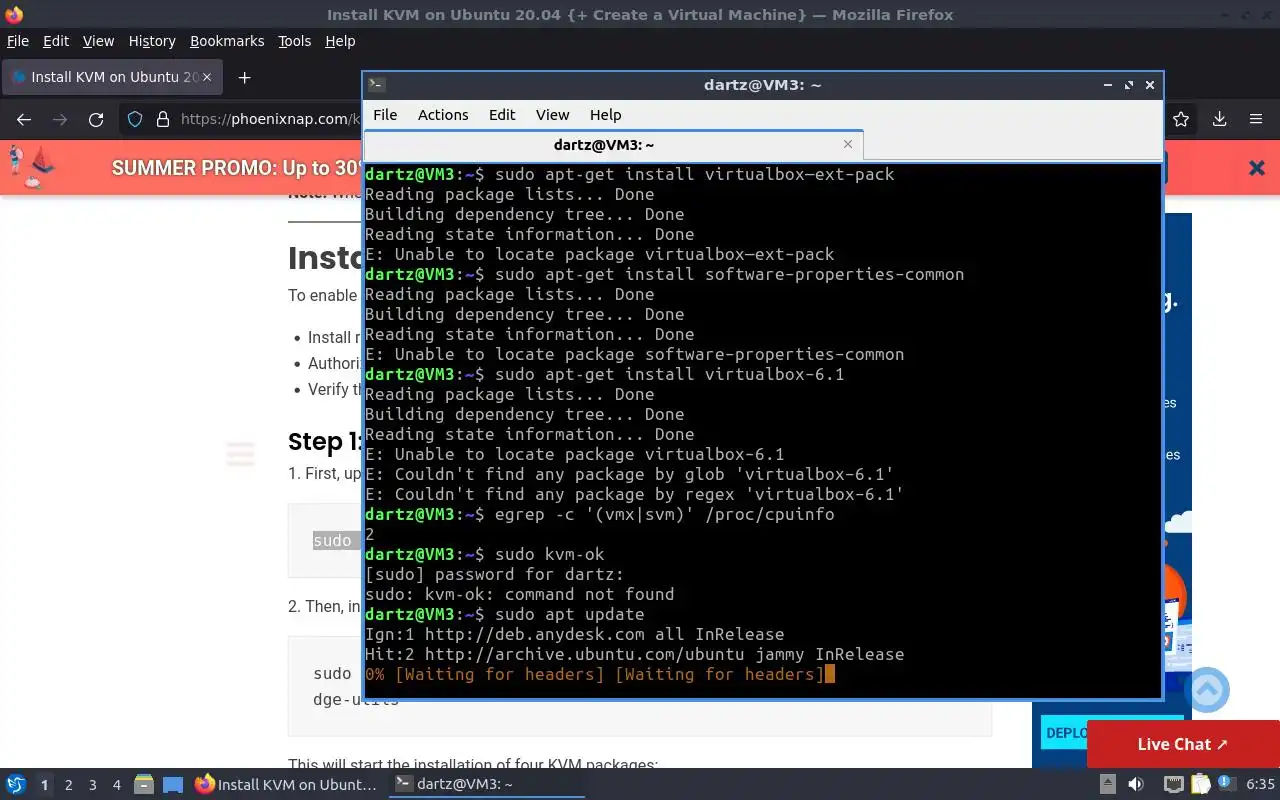Open Firefox View menu
Screen dimensions: 1280x800
click(98, 41)
